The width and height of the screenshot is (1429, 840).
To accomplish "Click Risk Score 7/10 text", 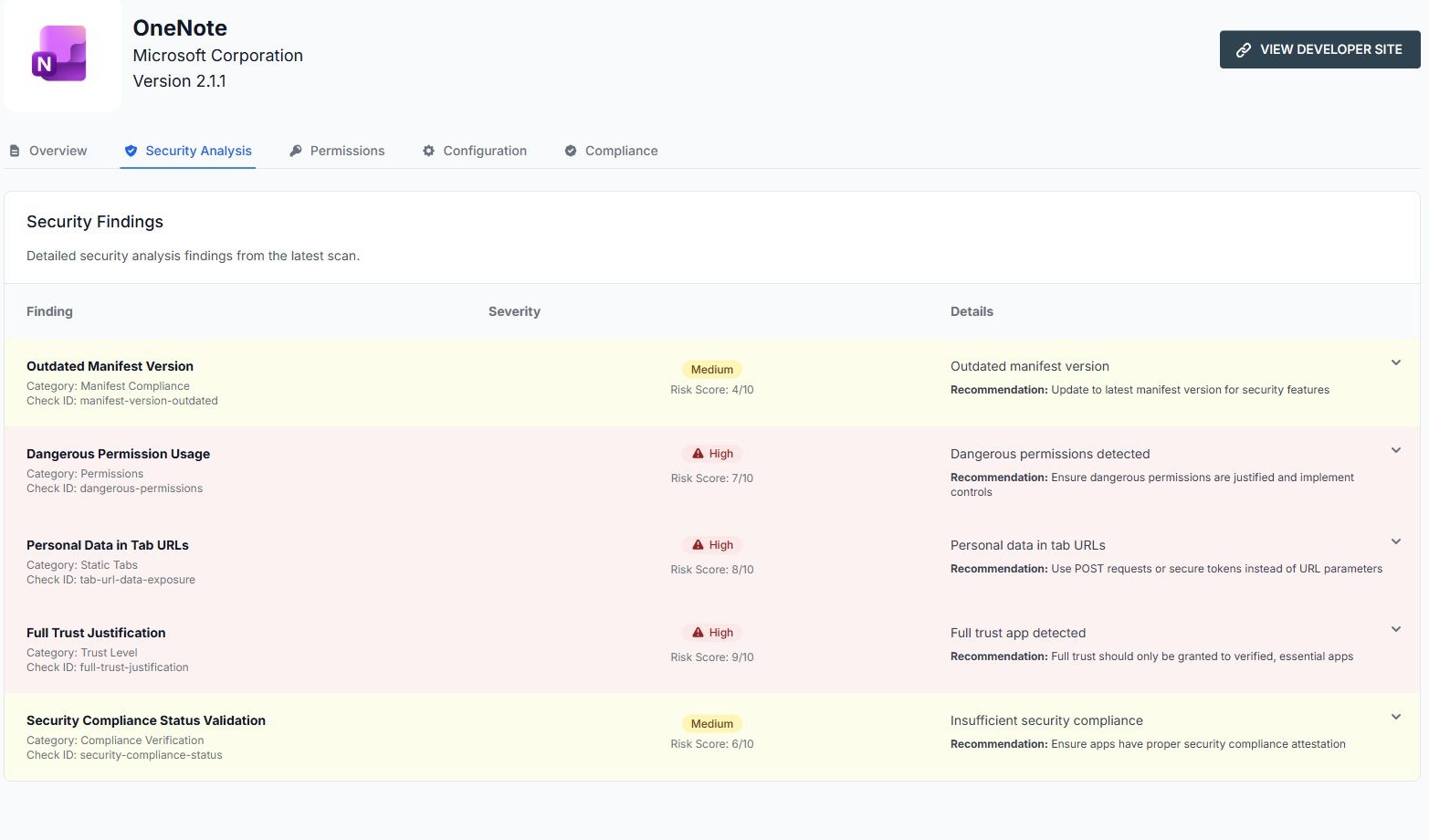I will click(712, 478).
